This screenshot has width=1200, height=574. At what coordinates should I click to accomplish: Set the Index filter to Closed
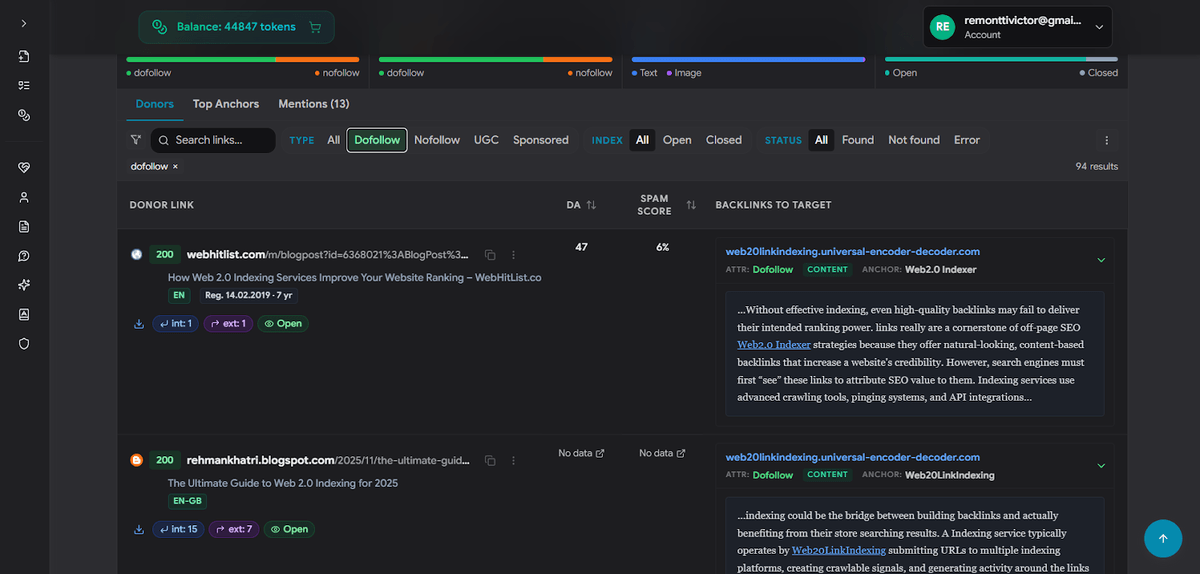(x=723, y=140)
